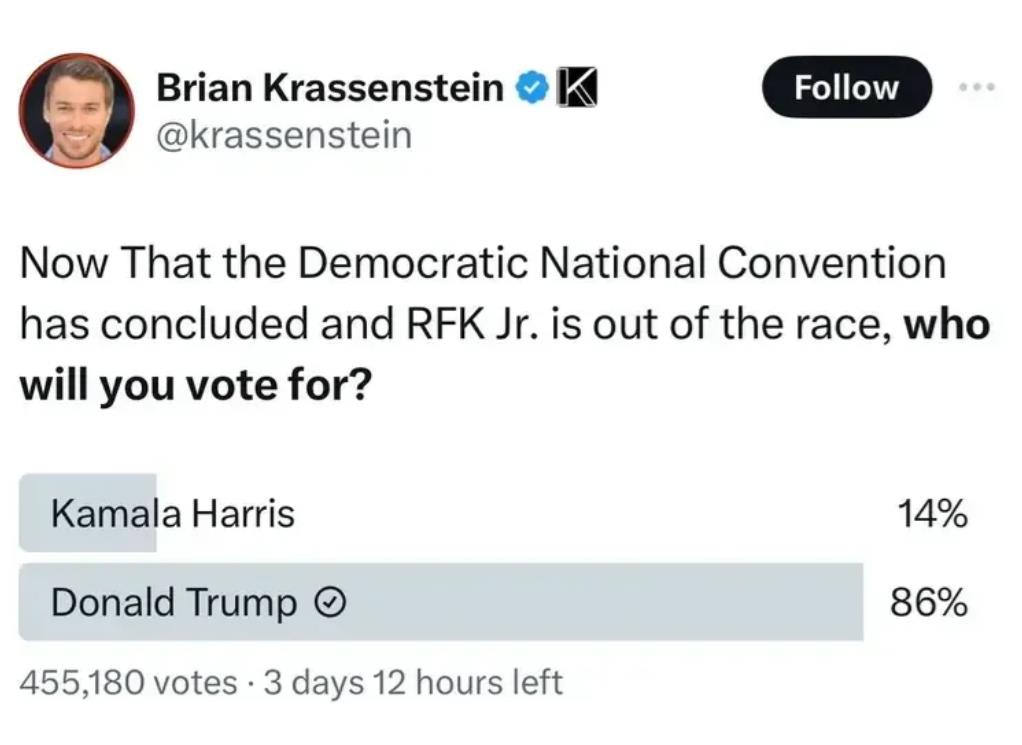
Task: Follow Brian Krassenstein with the Follow button
Action: point(846,87)
